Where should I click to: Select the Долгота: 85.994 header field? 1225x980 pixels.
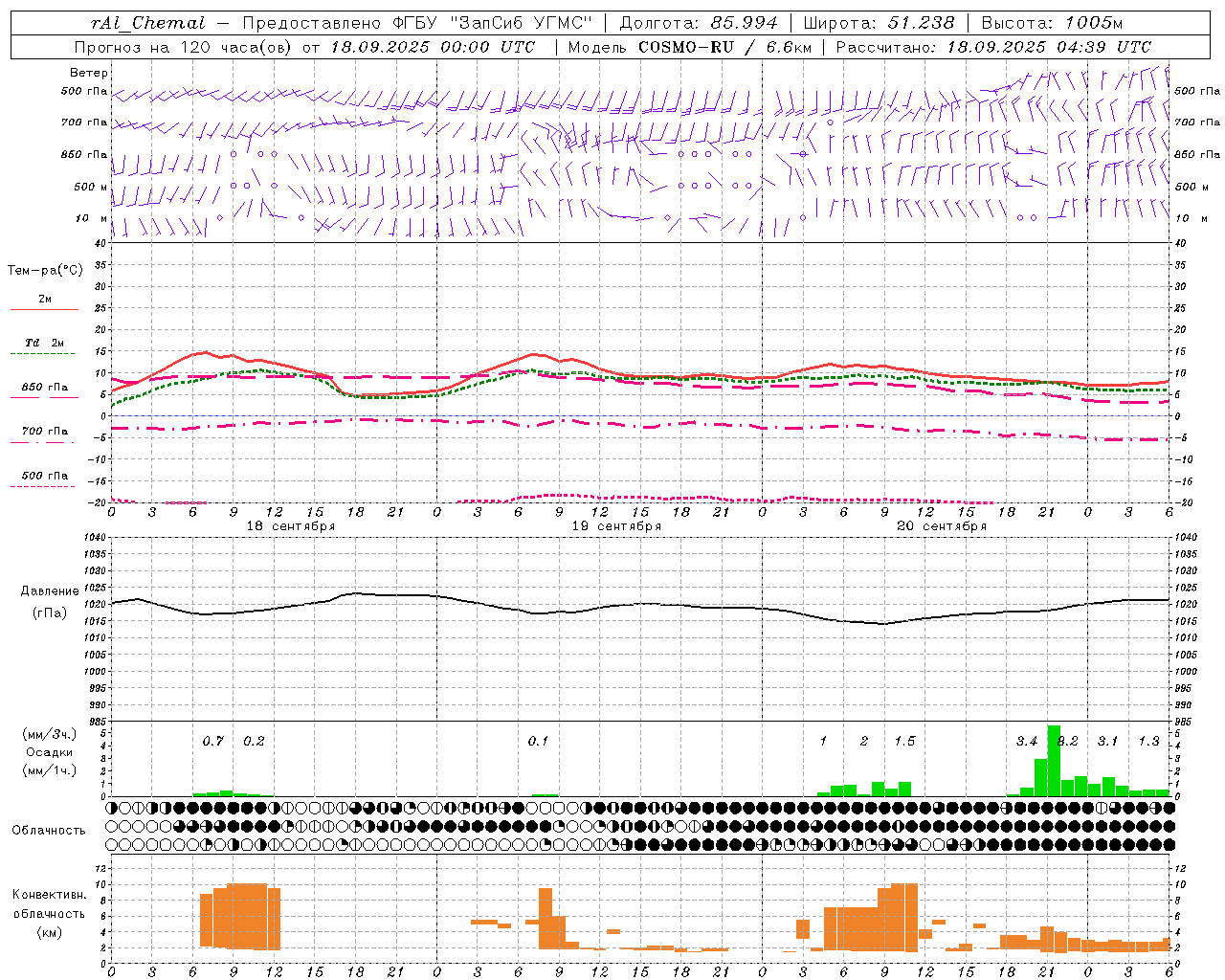pos(699,23)
